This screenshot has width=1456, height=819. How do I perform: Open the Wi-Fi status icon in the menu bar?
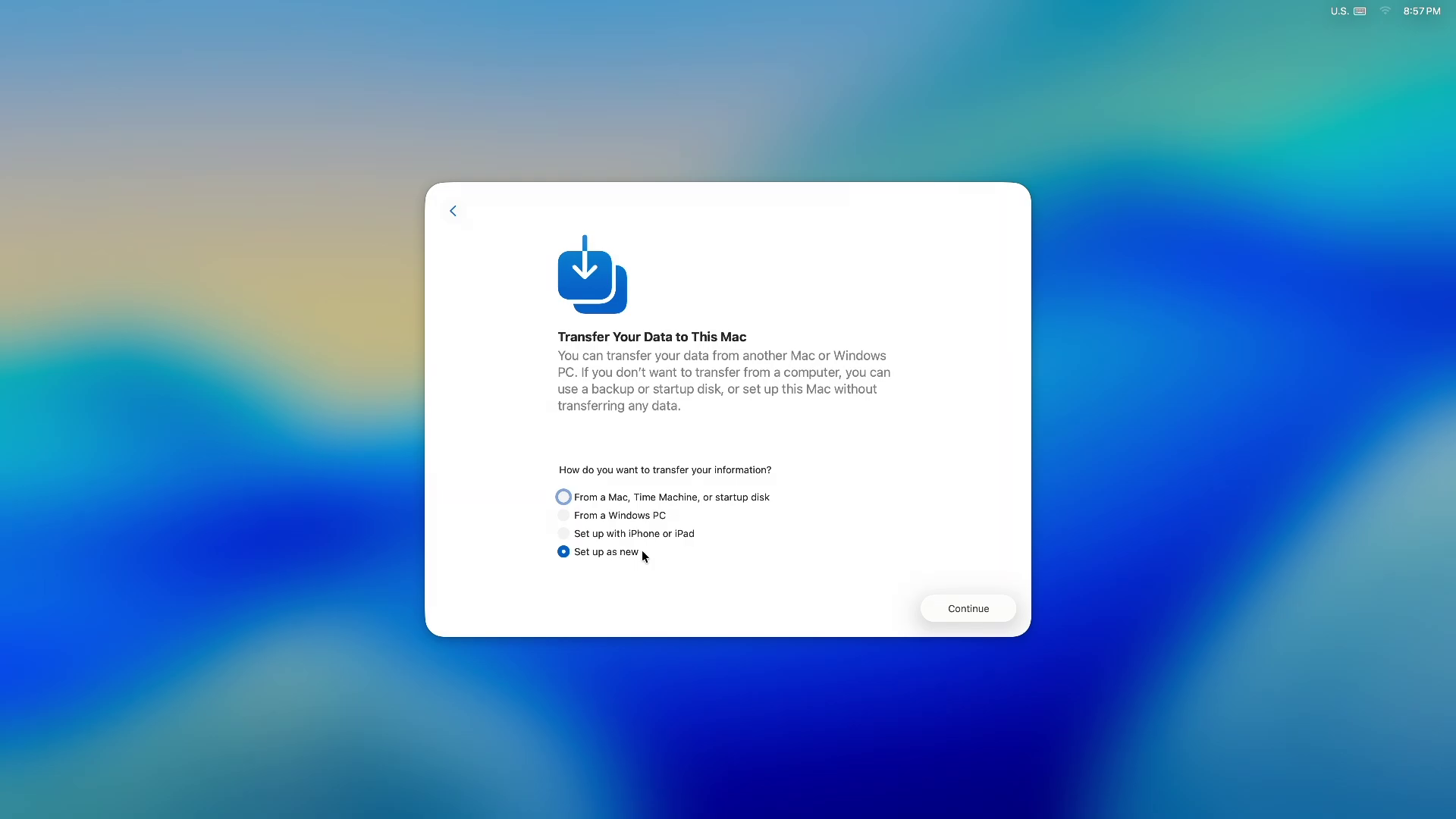(x=1385, y=11)
